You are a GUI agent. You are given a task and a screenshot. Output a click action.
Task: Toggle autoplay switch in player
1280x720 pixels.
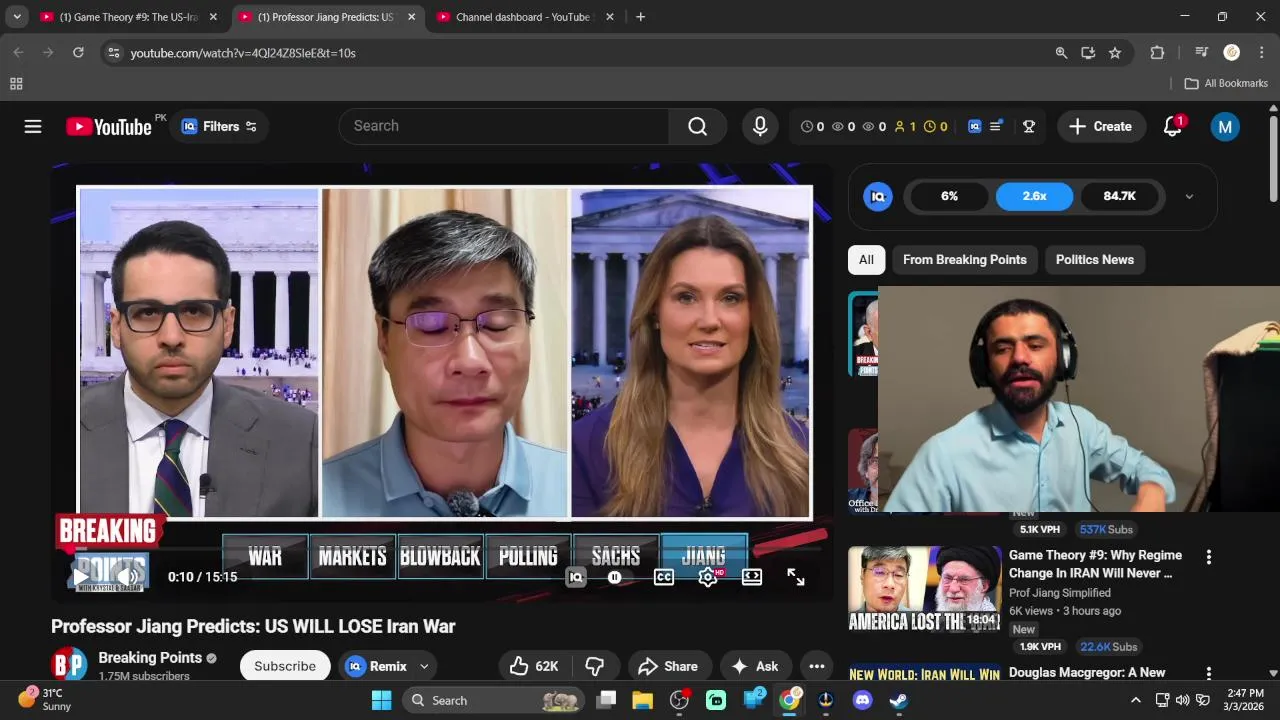(615, 577)
